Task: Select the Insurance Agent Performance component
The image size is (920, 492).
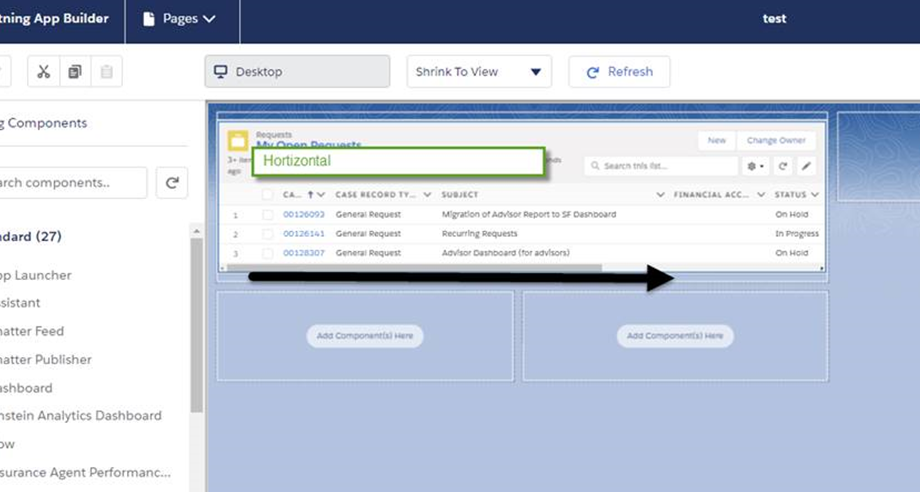Action: click(x=85, y=473)
